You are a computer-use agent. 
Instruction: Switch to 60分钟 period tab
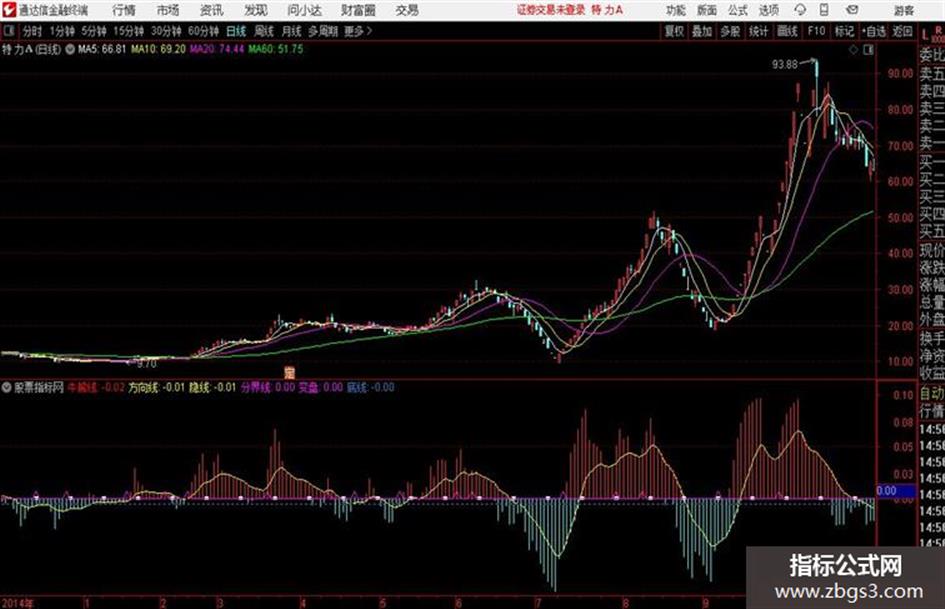click(x=204, y=31)
